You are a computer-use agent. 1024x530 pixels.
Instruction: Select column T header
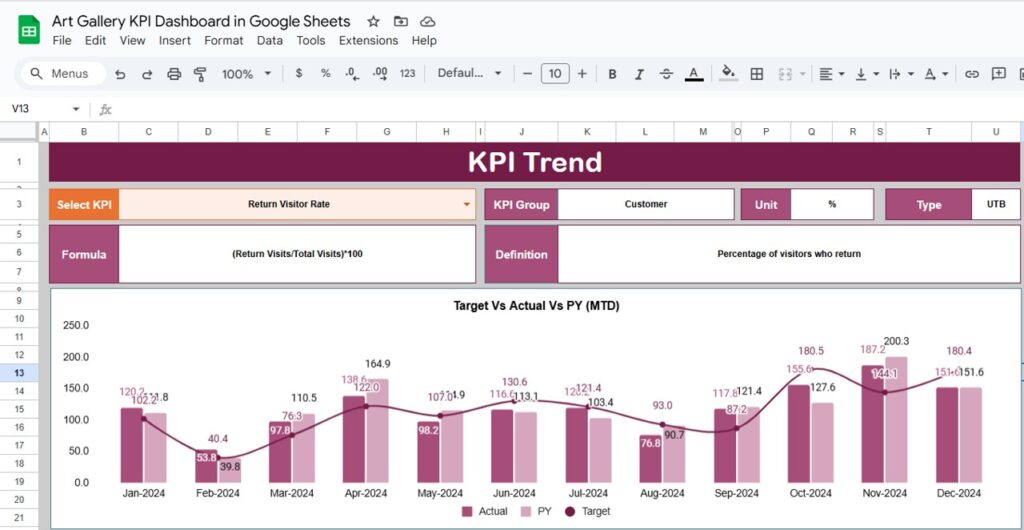tap(929, 132)
